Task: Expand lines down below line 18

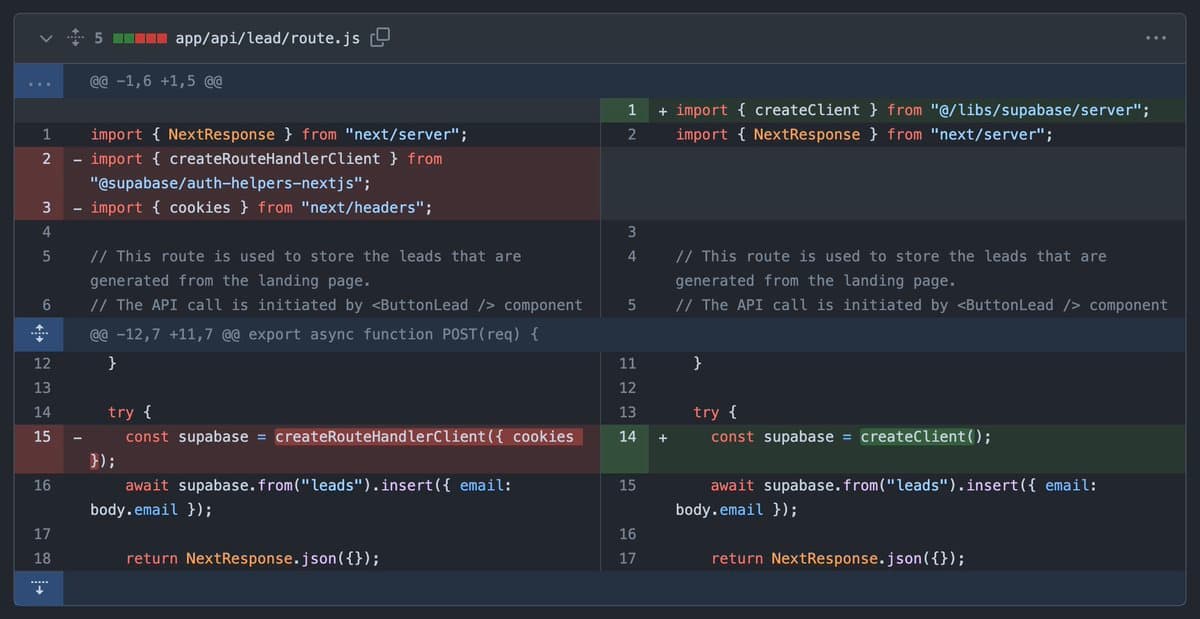Action: coord(38,587)
